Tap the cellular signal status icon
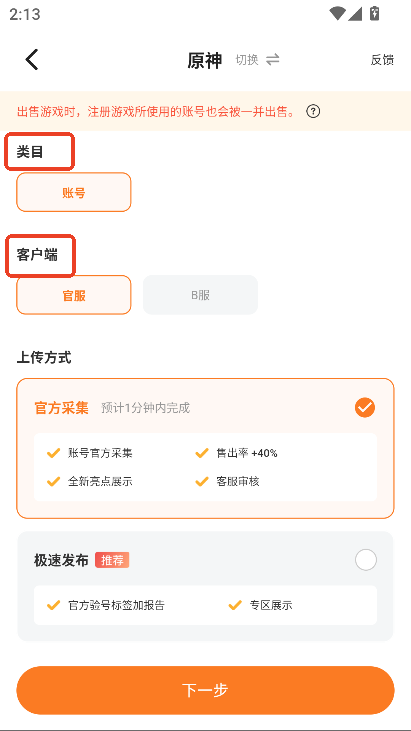The width and height of the screenshot is (411, 731). 355,14
